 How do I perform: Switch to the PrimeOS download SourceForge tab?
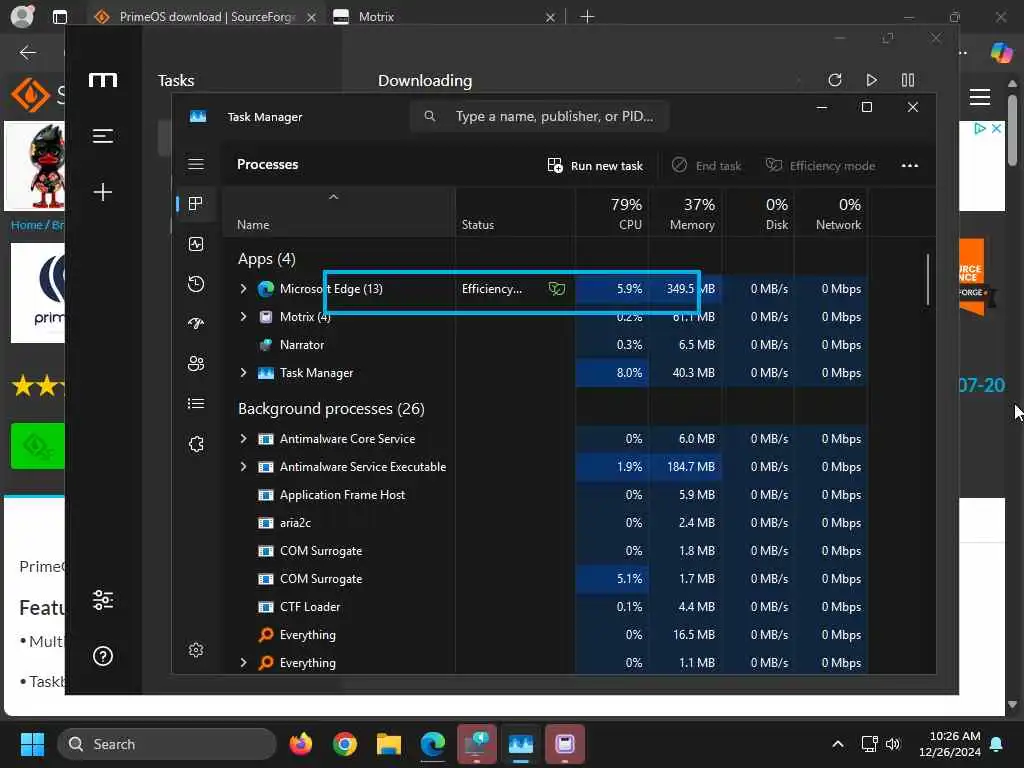coord(206,17)
